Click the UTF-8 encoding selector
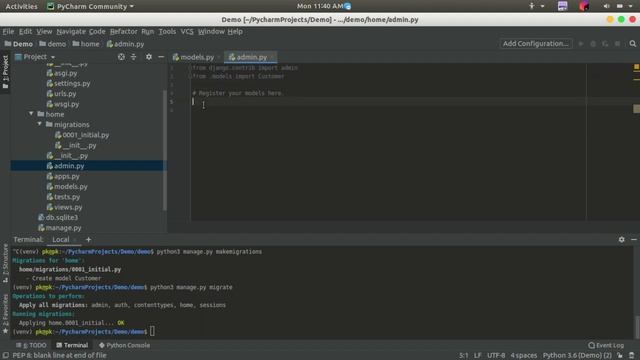 click(x=496, y=356)
